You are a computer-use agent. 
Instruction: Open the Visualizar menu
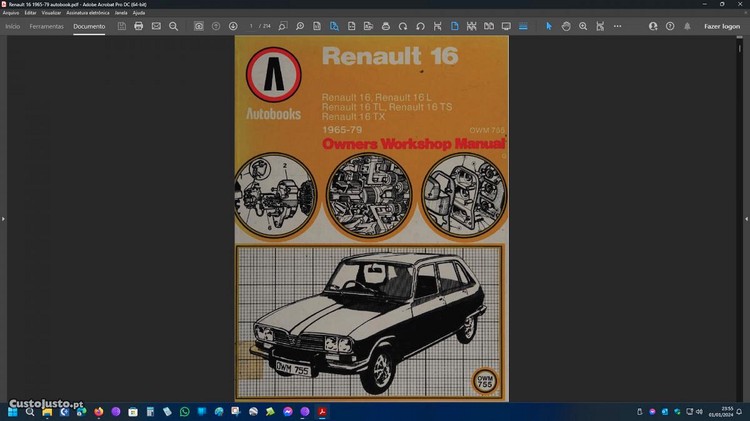52,12
